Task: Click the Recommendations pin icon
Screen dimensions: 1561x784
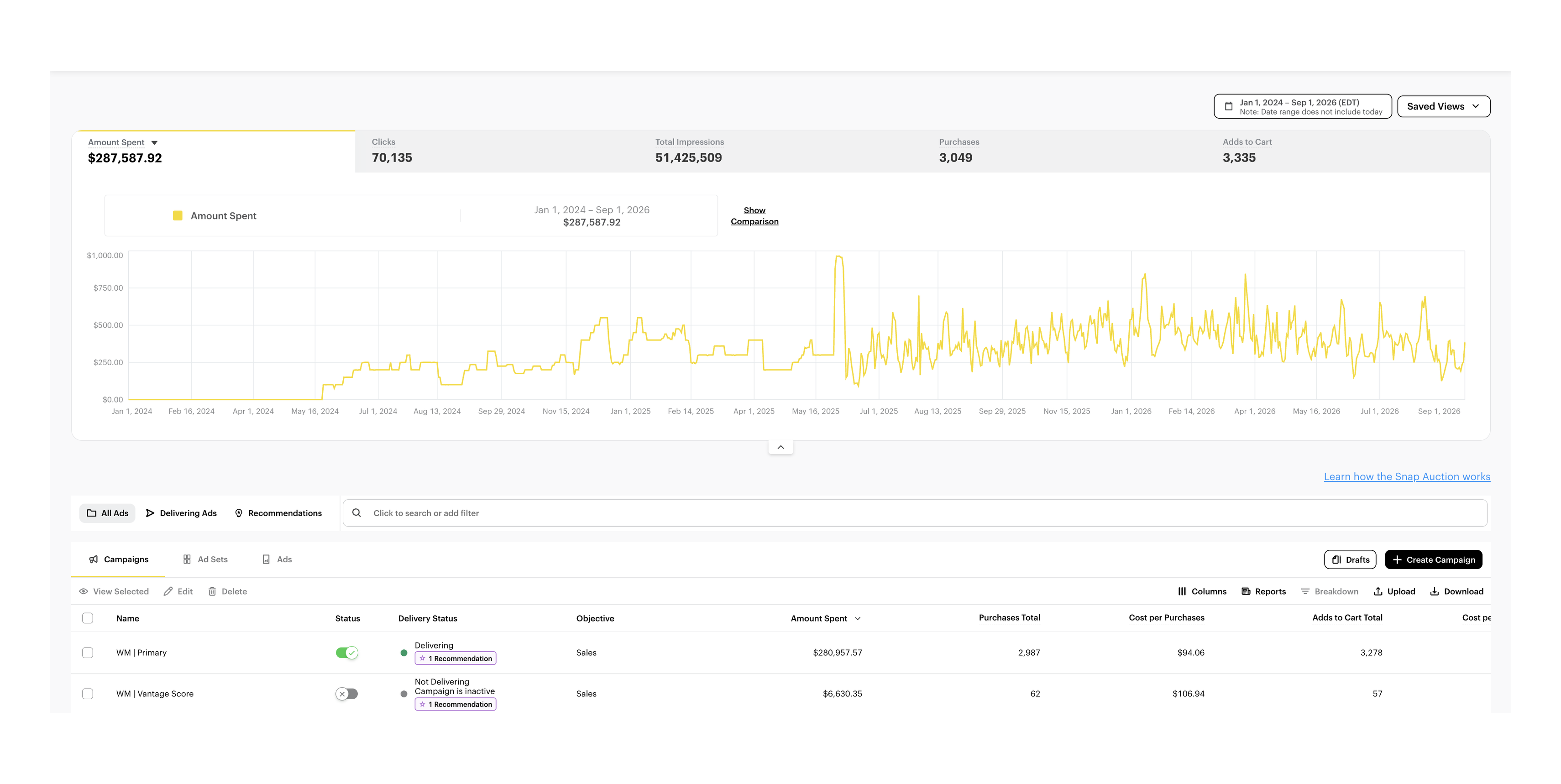Action: click(x=239, y=513)
